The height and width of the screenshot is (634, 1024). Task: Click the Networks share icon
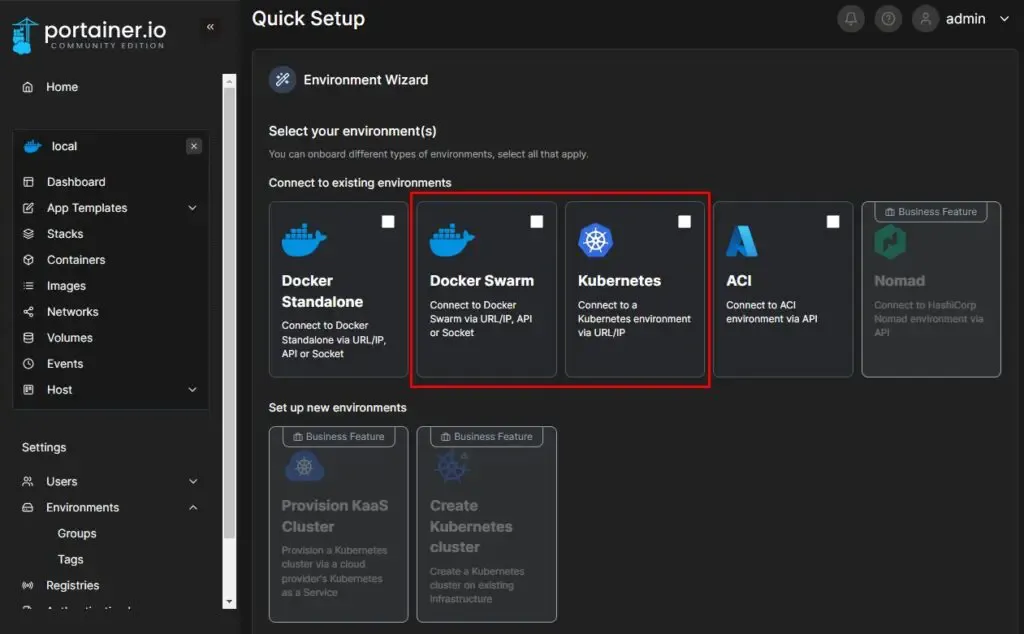coord(28,311)
